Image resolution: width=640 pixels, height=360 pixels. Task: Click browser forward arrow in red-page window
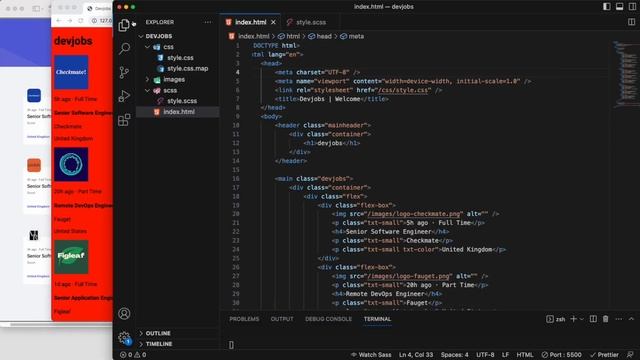tap(69, 20)
